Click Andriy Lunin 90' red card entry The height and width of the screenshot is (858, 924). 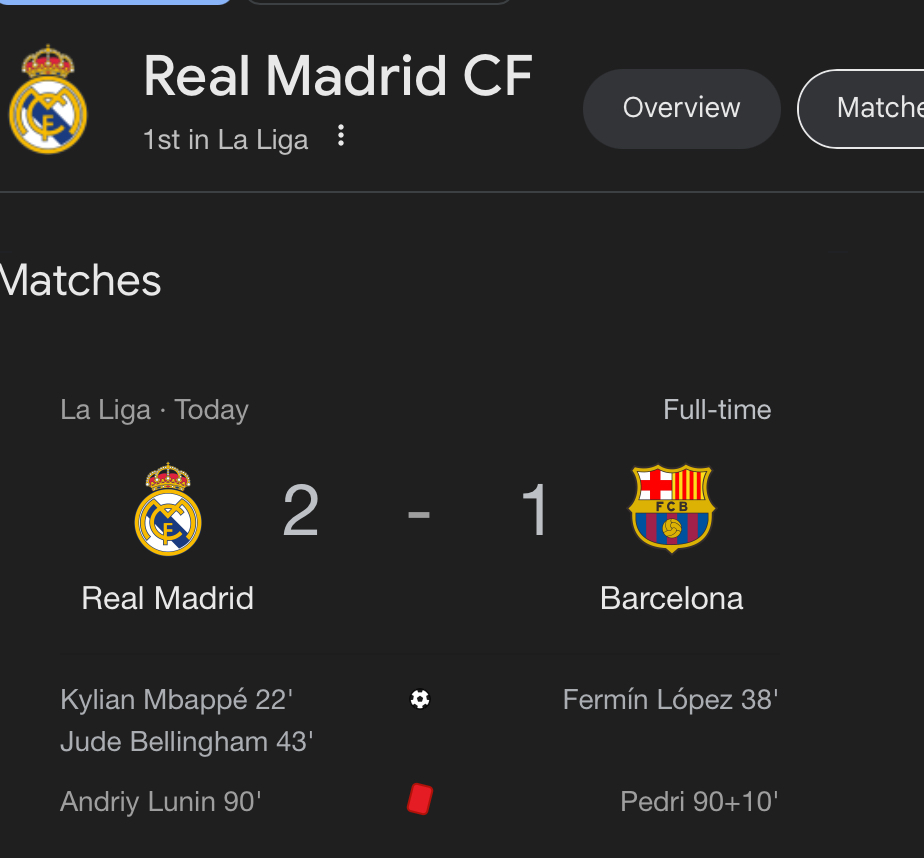(x=161, y=802)
